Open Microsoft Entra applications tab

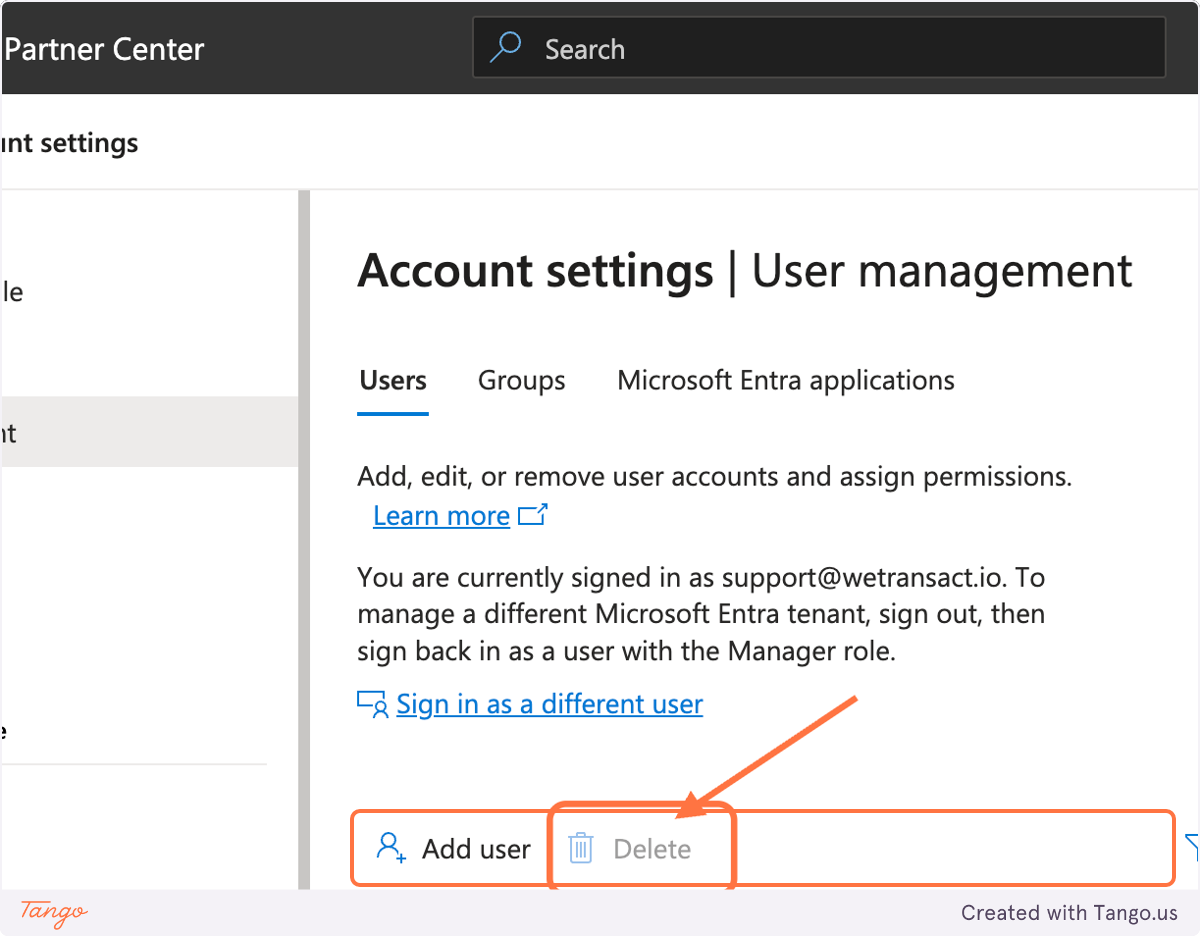pyautogui.click(x=786, y=381)
